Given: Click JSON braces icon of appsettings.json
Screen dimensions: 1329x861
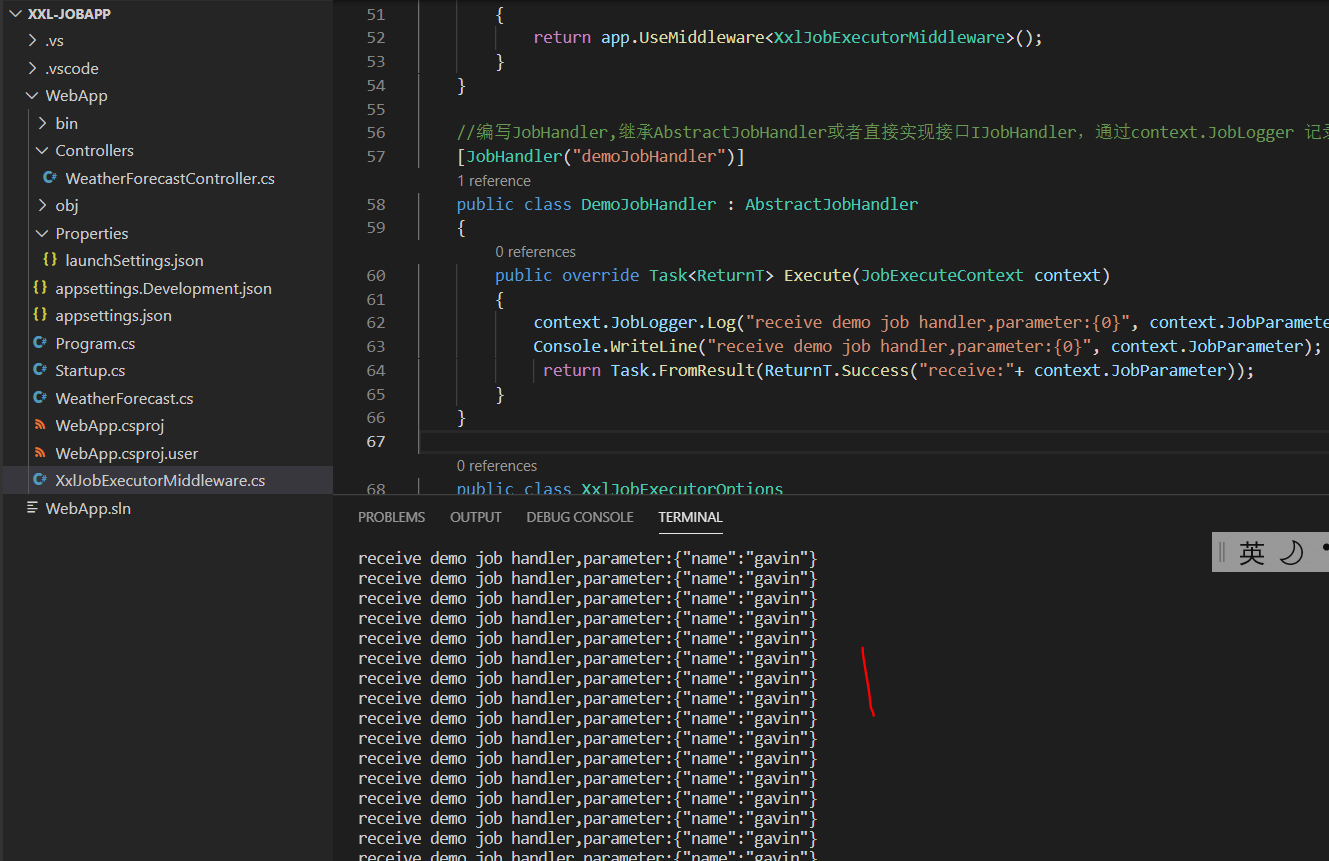Looking at the screenshot, I should point(40,315).
